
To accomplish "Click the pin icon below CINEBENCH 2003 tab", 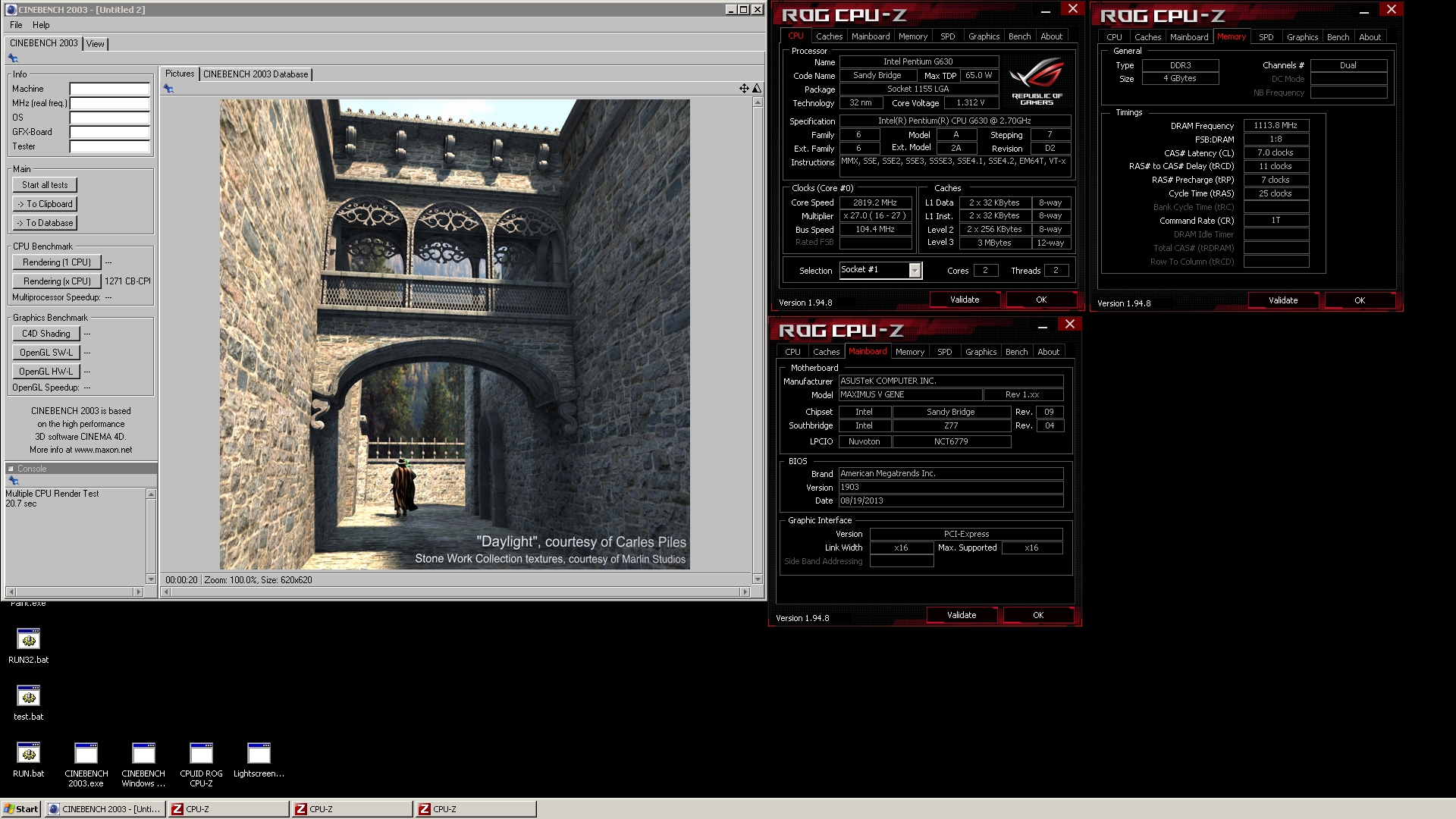I will click(x=13, y=58).
